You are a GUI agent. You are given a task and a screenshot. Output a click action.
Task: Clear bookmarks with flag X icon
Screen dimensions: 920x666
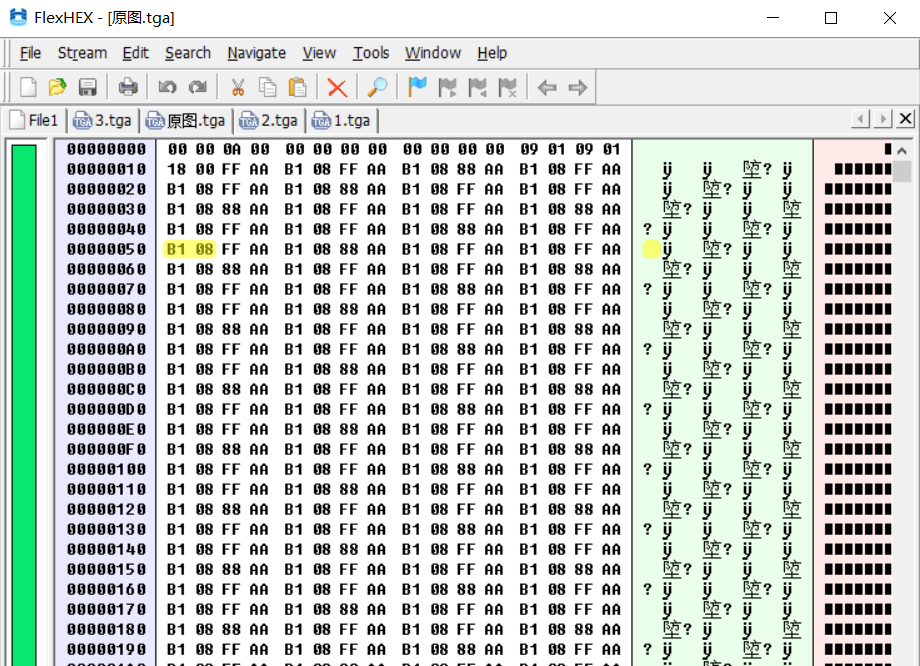click(507, 87)
